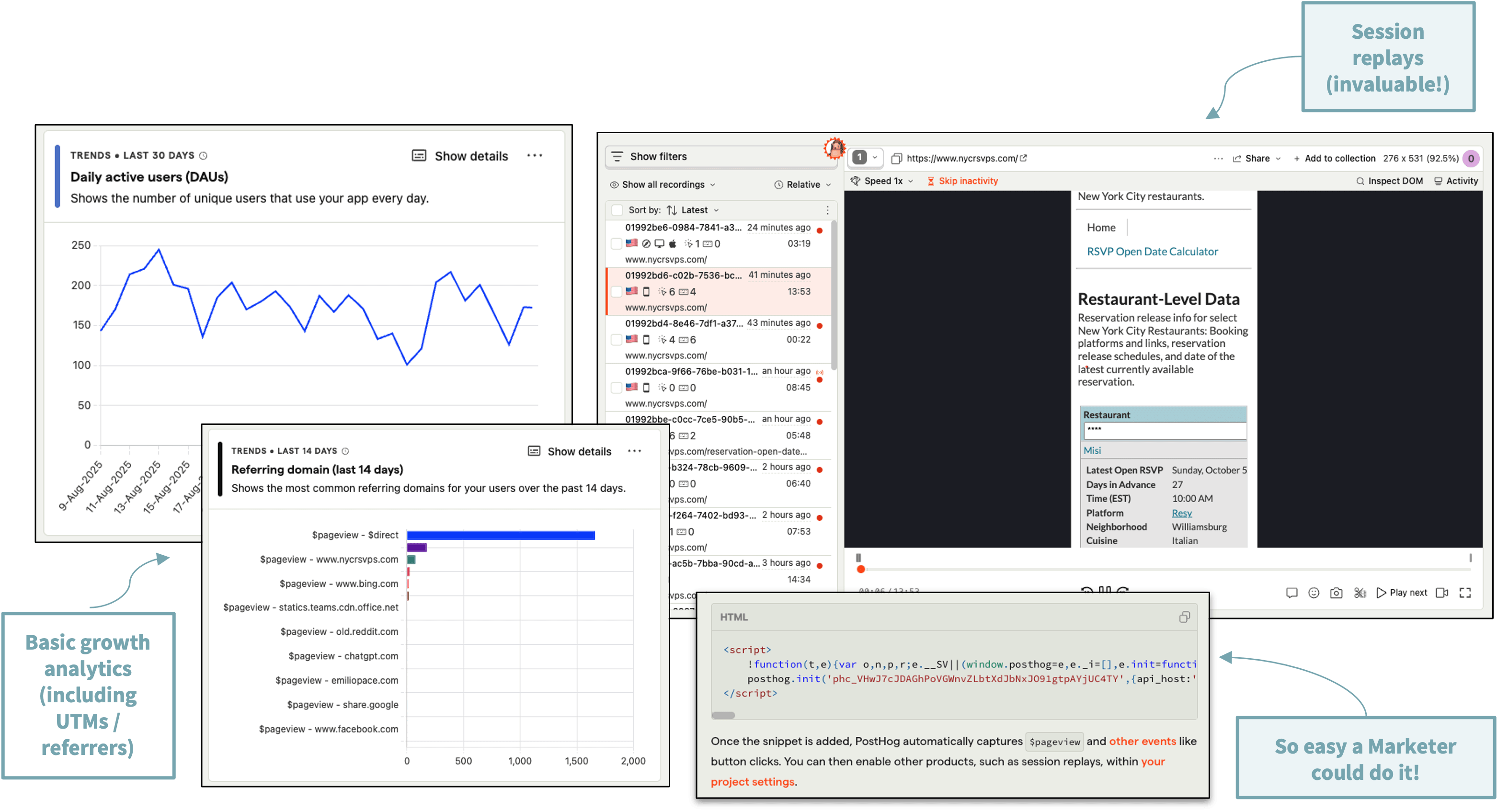Open the three-dot menu on the DAU card
This screenshot has height=812, width=1497.
[535, 155]
